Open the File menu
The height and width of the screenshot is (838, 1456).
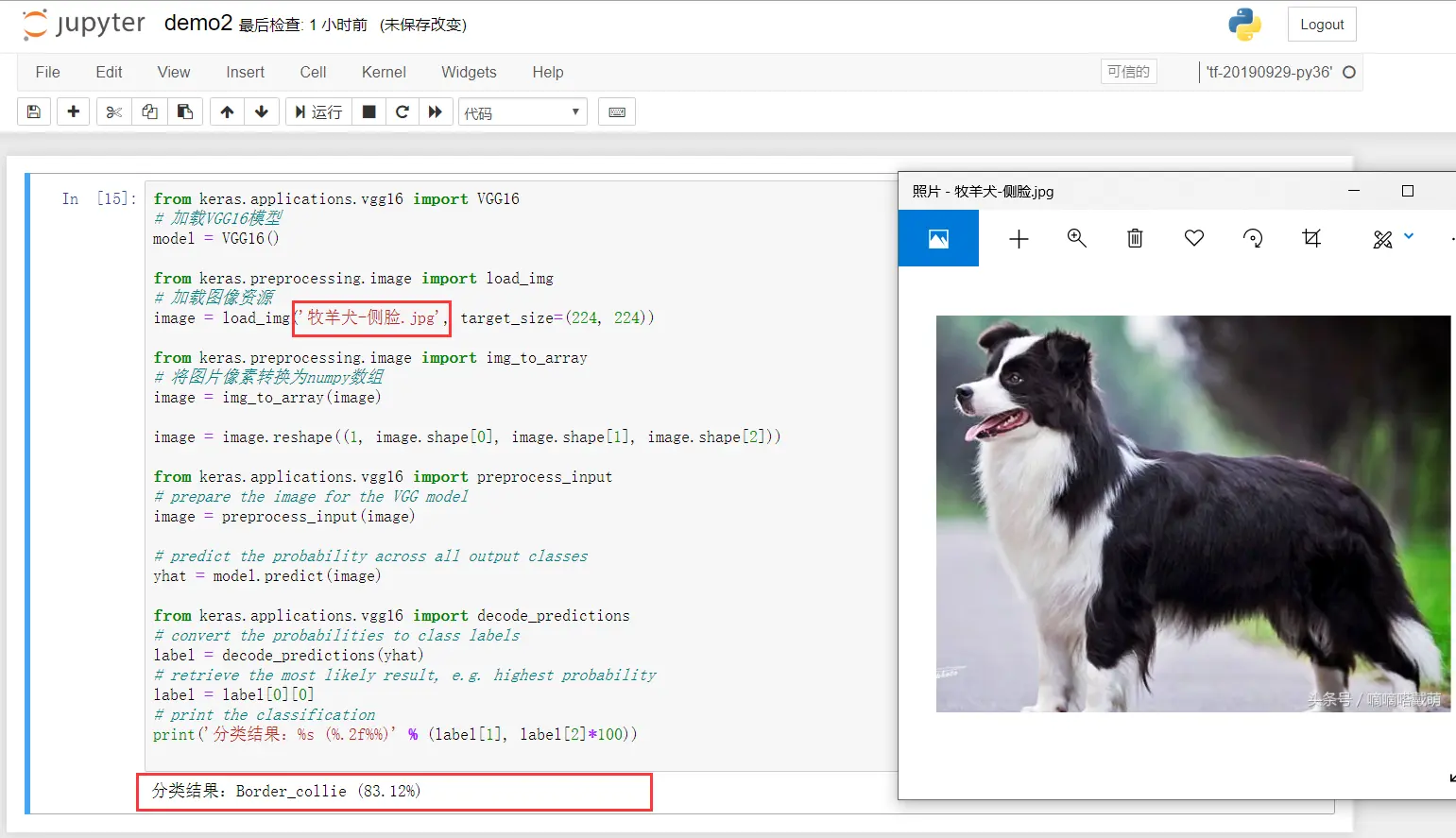[x=47, y=72]
